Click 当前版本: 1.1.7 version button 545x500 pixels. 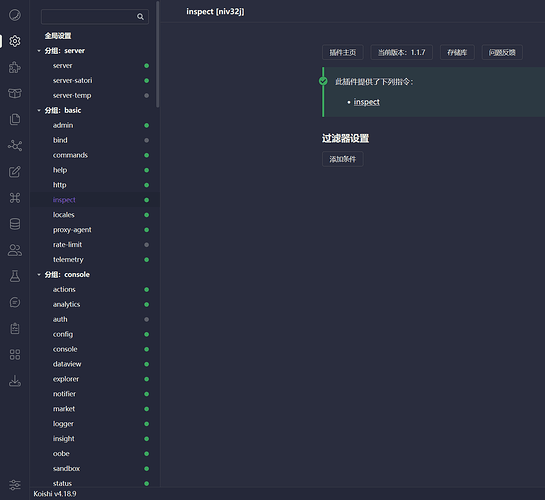(x=401, y=52)
